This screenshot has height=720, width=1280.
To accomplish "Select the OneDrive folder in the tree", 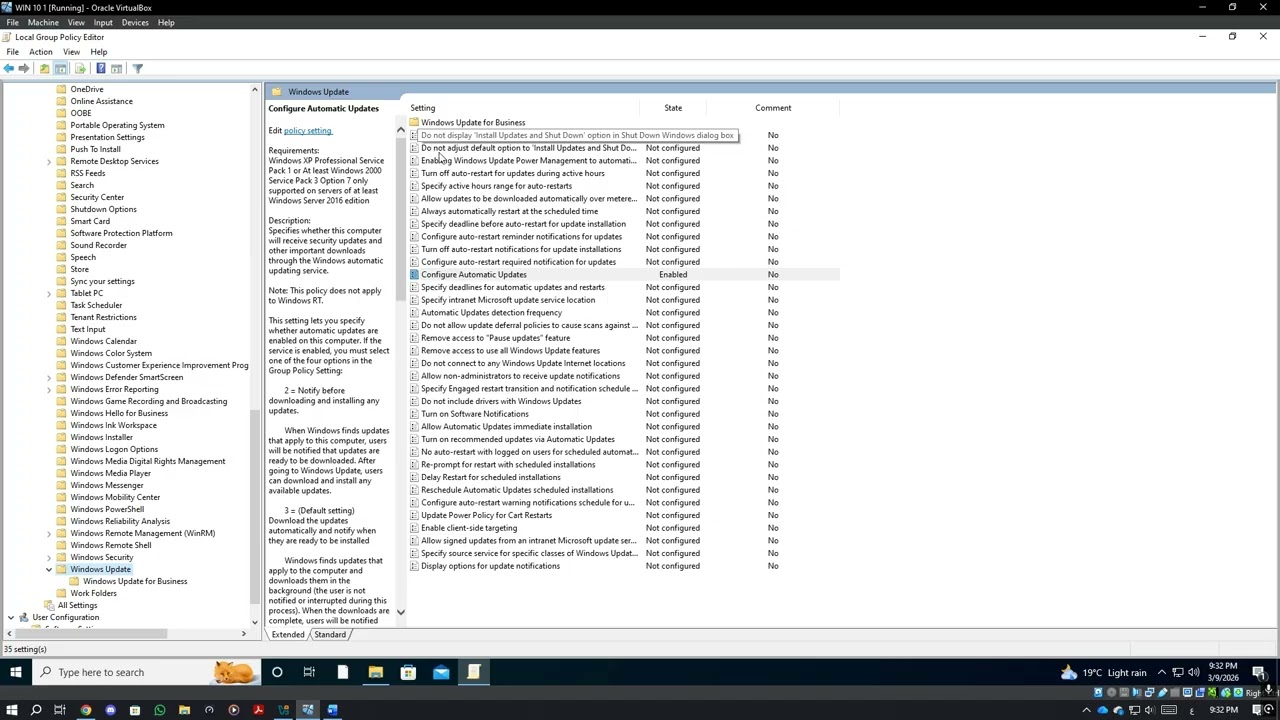I will (x=87, y=89).
